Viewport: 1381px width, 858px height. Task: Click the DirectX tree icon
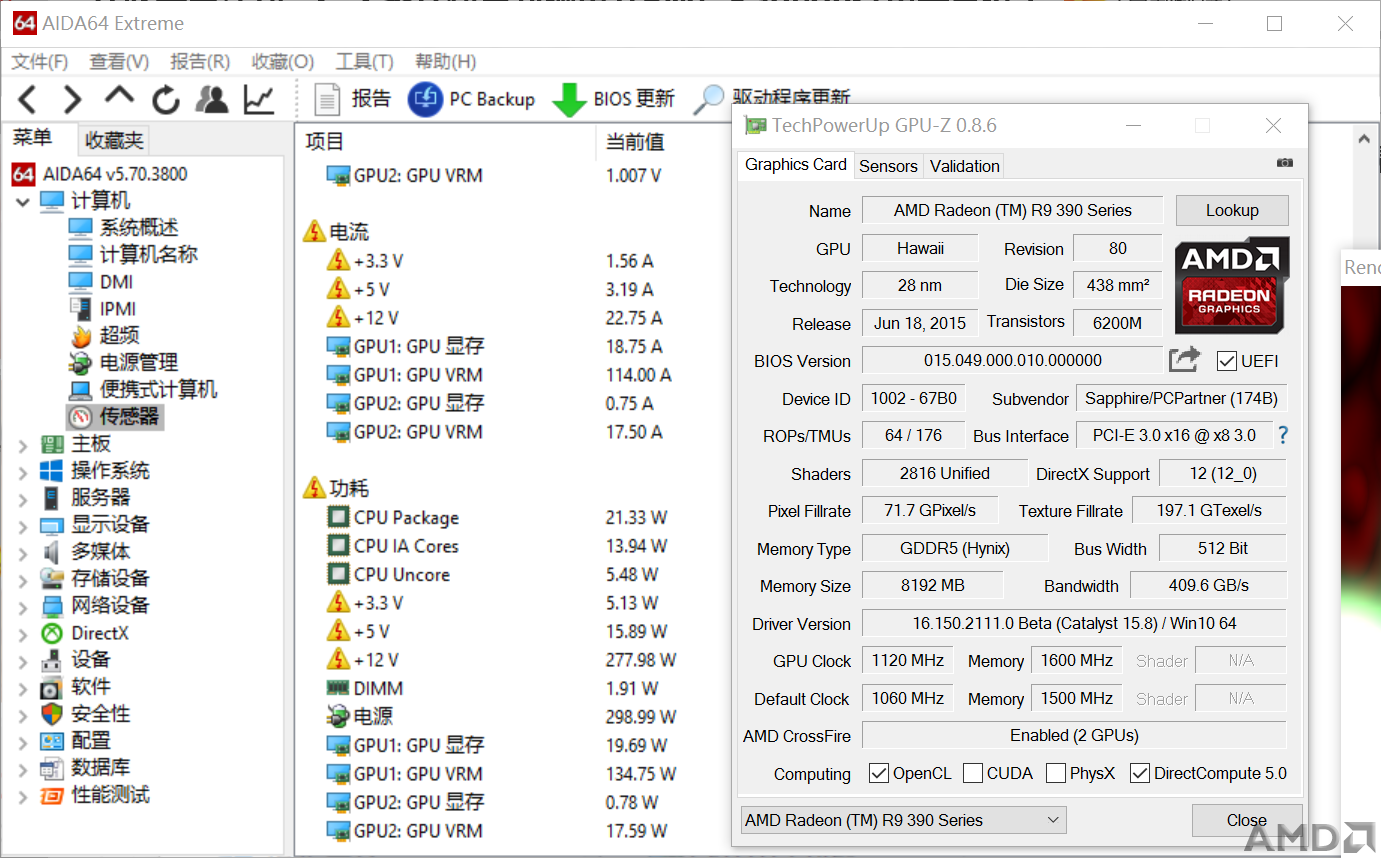(52, 633)
